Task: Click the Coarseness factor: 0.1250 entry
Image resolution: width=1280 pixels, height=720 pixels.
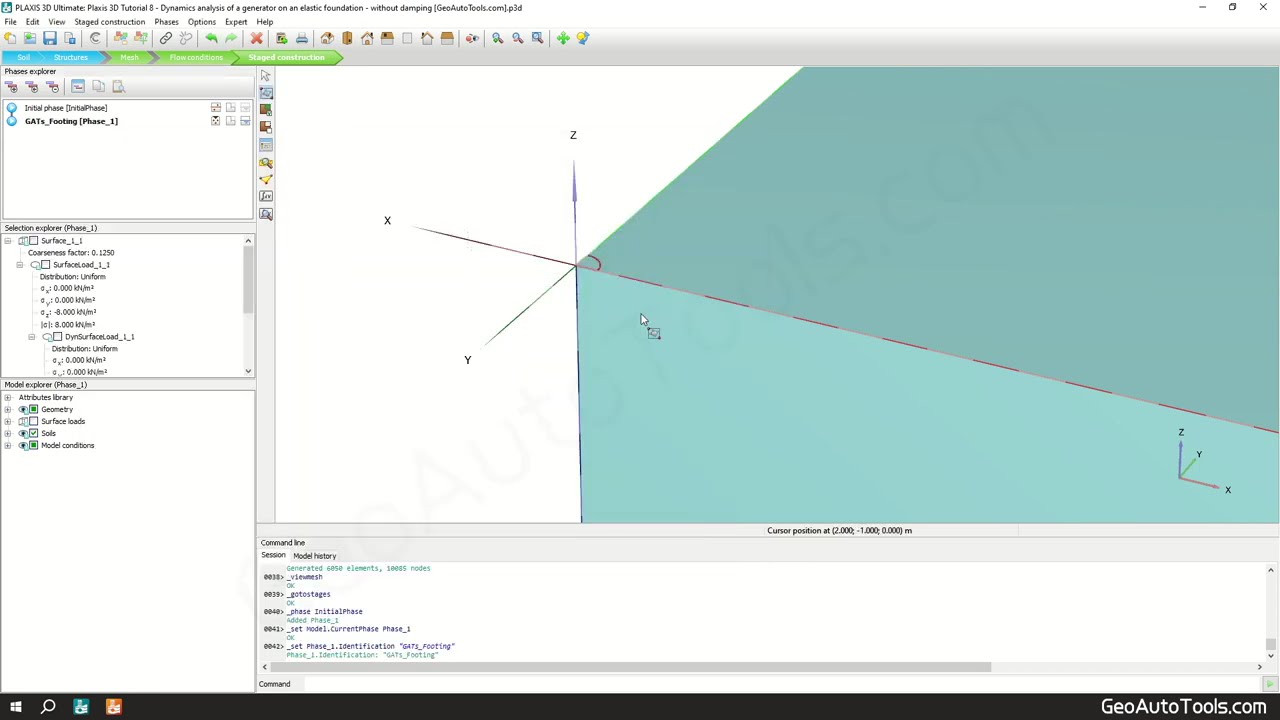Action: 71,253
